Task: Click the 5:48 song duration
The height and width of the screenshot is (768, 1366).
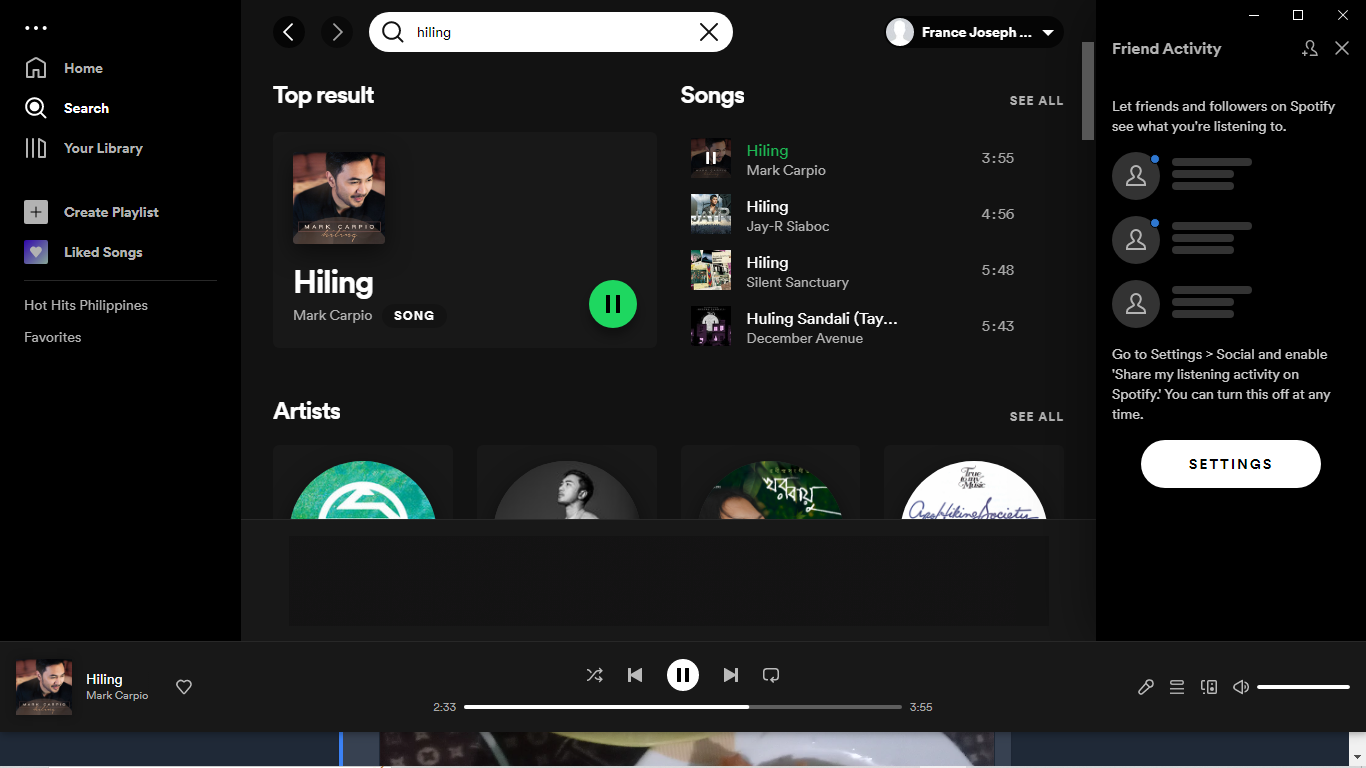Action: [x=998, y=270]
